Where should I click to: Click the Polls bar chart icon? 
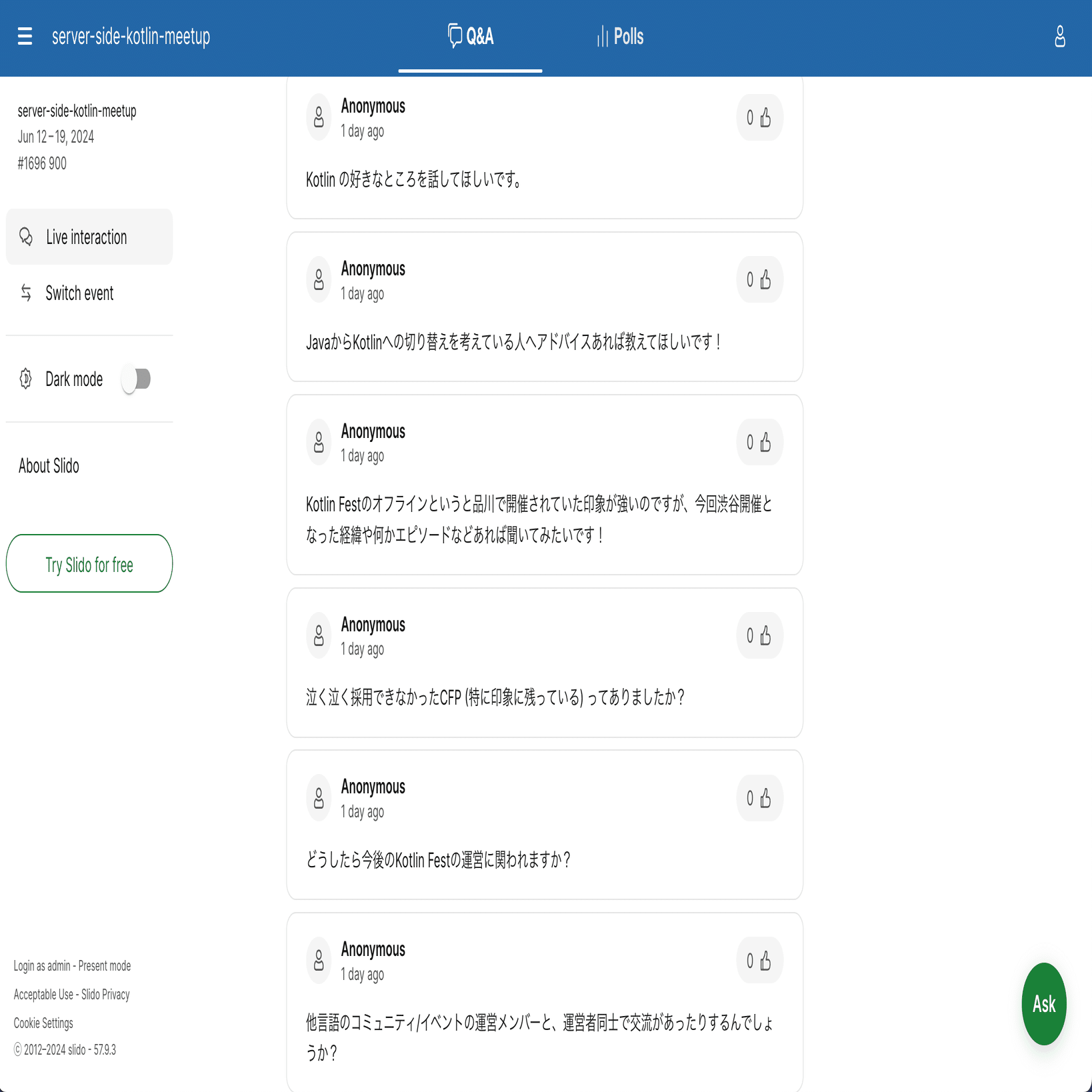603,36
